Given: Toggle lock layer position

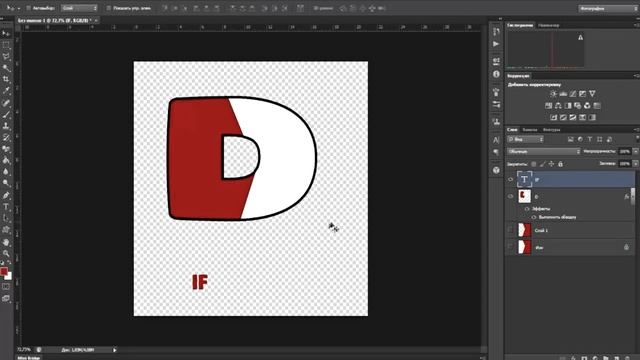Looking at the screenshot, I should click(551, 164).
